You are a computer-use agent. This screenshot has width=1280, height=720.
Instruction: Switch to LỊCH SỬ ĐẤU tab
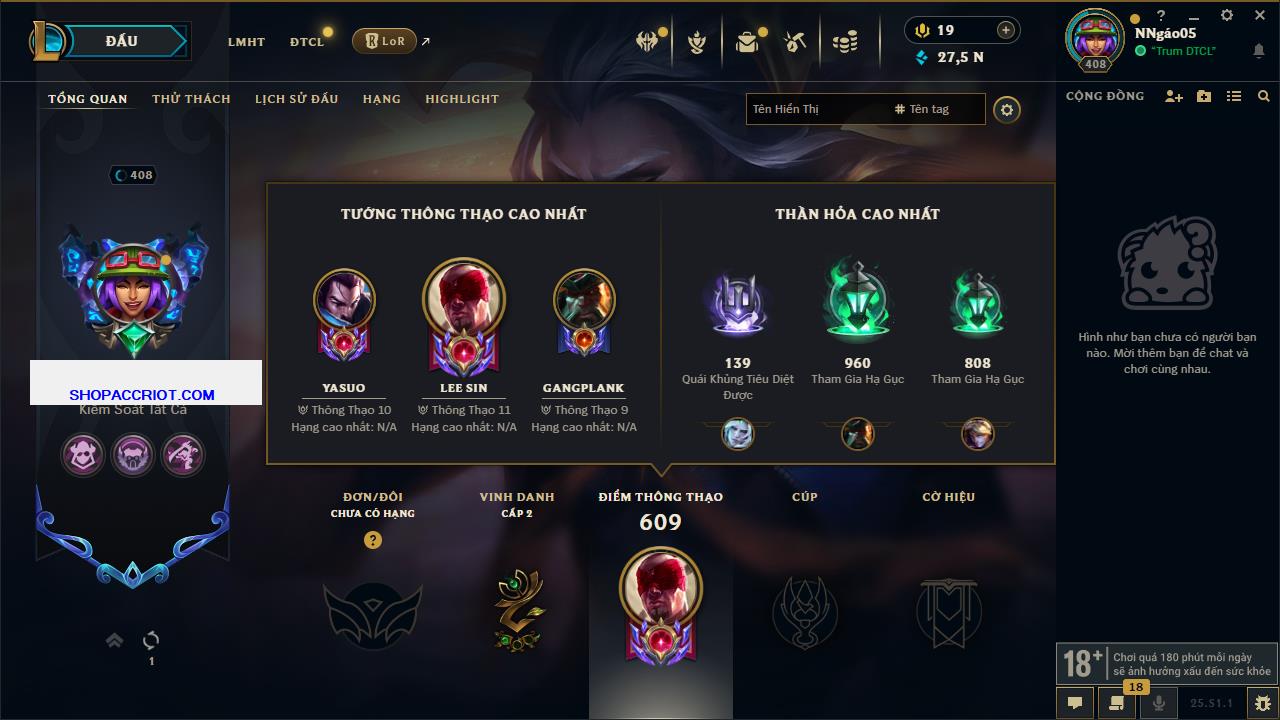point(296,99)
